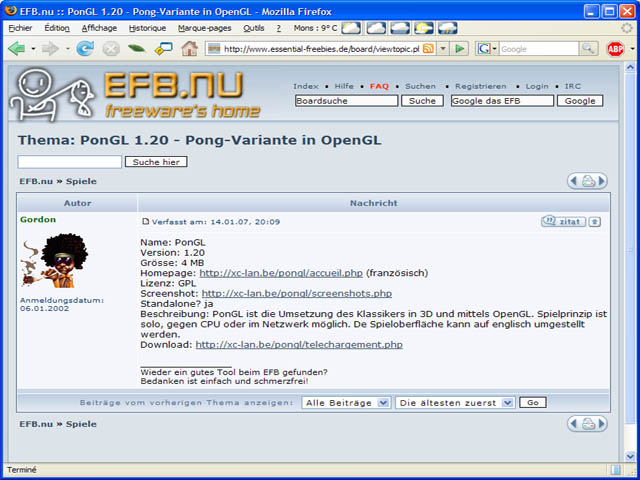Click top next-topic arrow in navigation pill
Viewport: 640px width, 480px height.
point(602,181)
